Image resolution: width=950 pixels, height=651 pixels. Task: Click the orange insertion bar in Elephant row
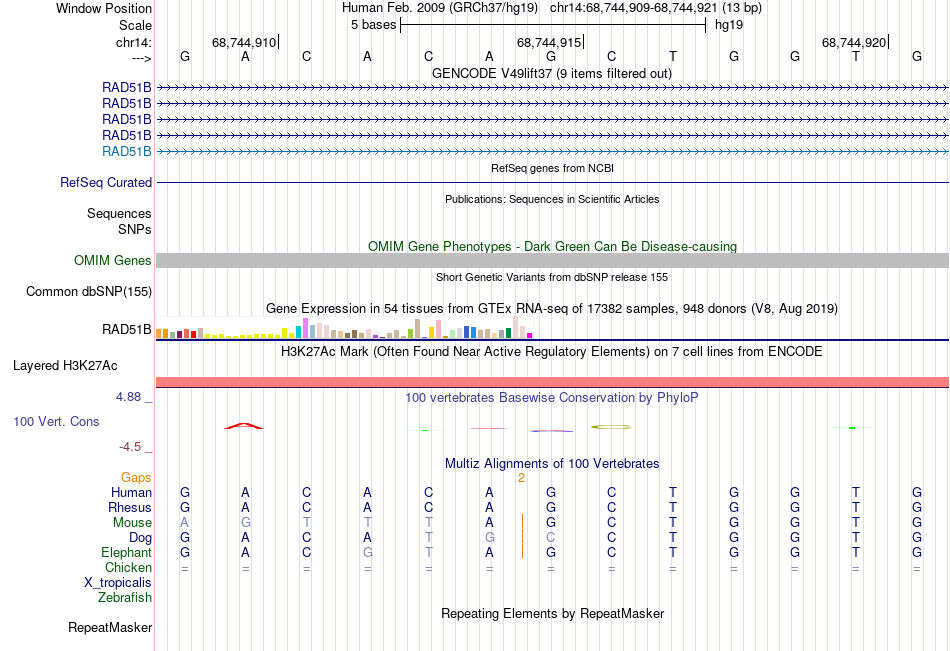[522, 552]
